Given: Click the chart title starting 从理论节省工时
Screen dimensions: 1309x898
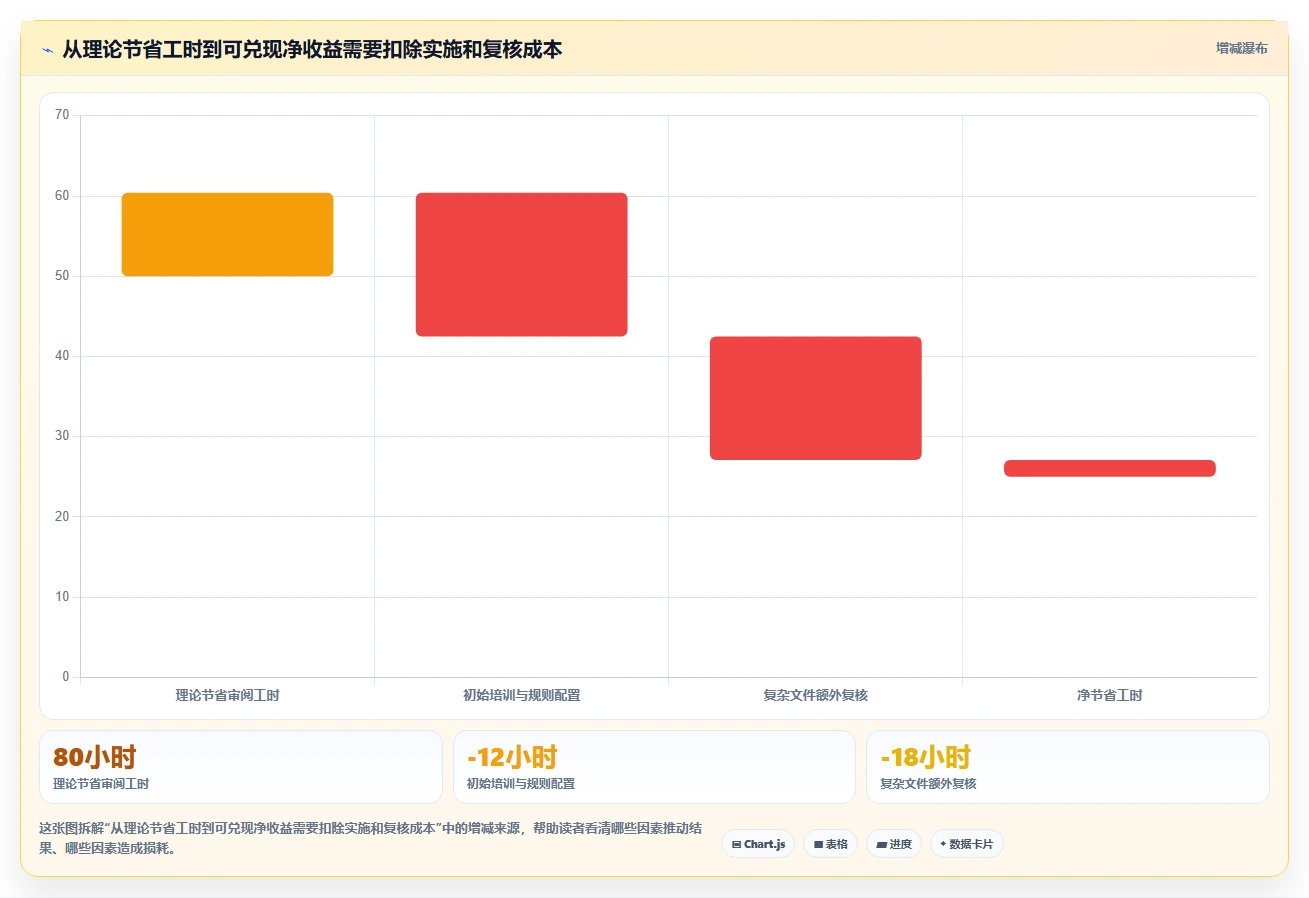Looking at the screenshot, I should [312, 49].
